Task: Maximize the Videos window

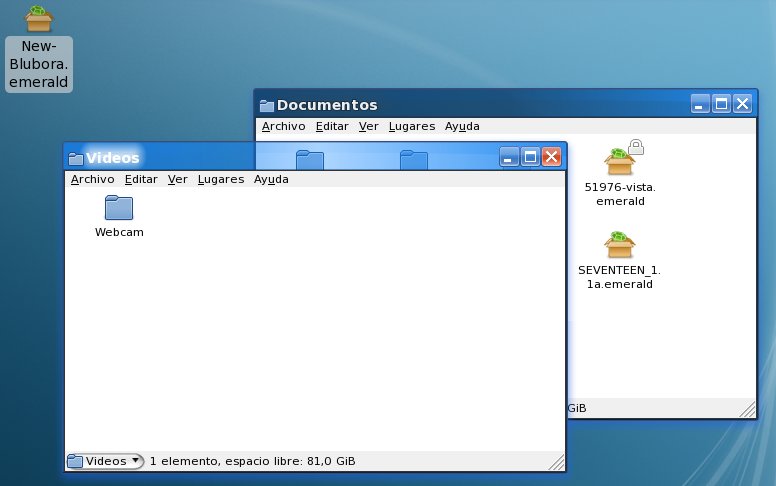Action: (530, 157)
